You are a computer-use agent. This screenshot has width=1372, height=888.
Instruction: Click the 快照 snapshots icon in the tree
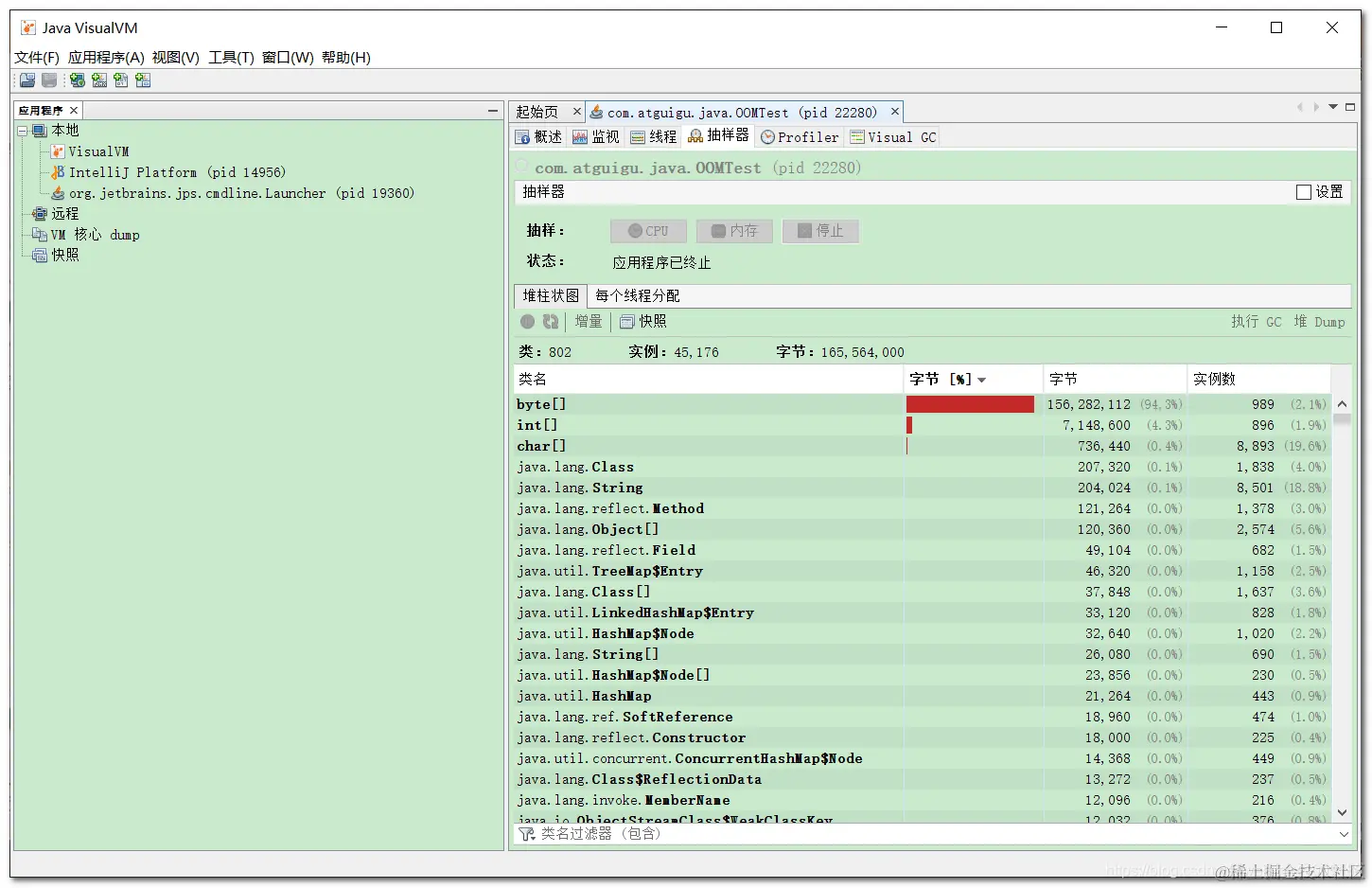click(40, 256)
